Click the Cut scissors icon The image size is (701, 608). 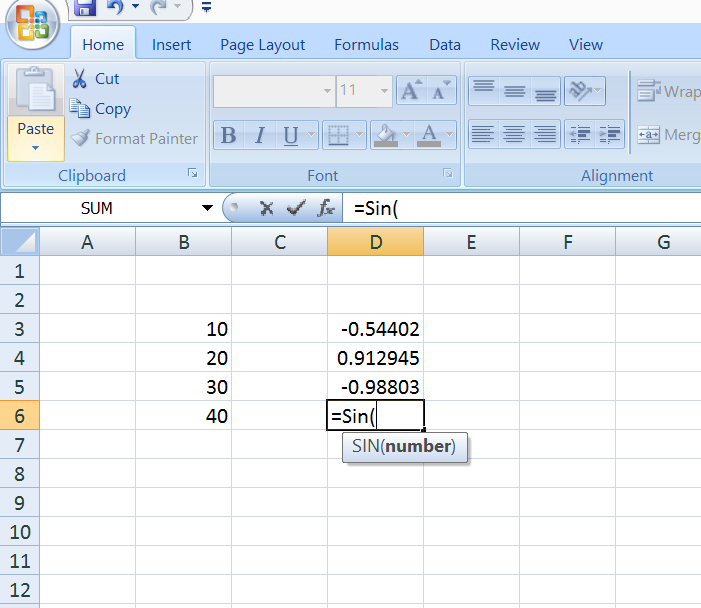[80, 79]
